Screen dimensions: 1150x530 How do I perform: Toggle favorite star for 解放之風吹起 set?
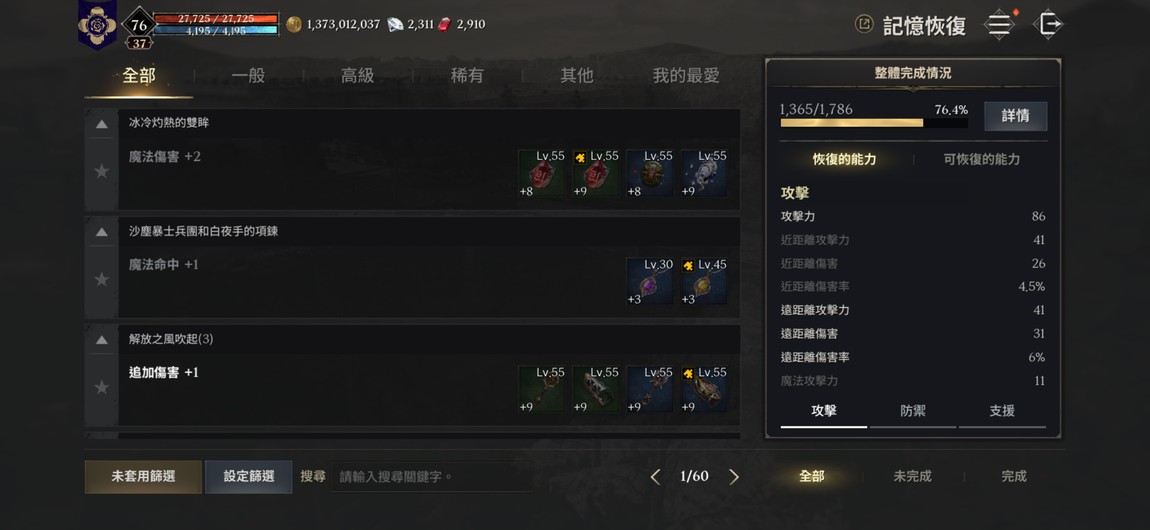101,387
